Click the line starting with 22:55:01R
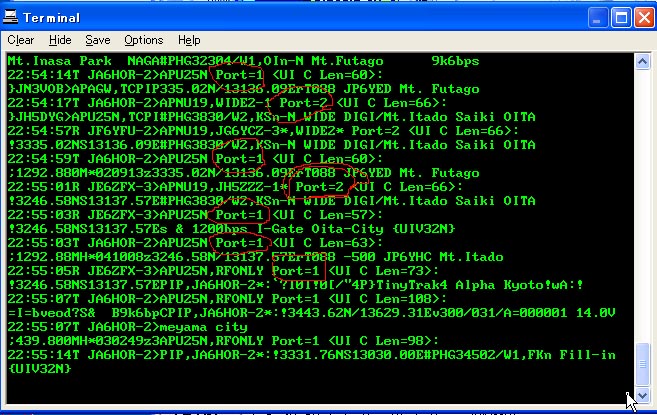 [x=235, y=187]
